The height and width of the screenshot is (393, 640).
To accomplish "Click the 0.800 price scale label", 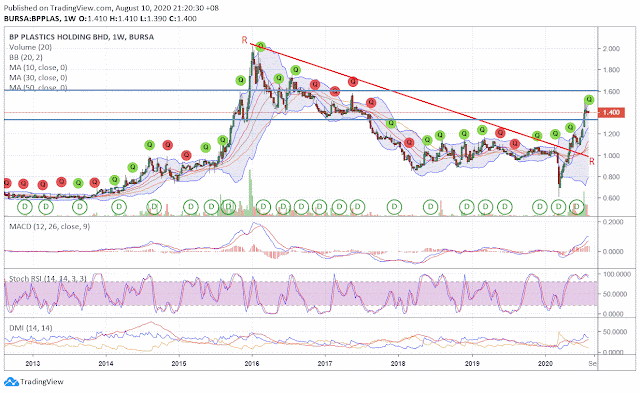I will click(611, 177).
